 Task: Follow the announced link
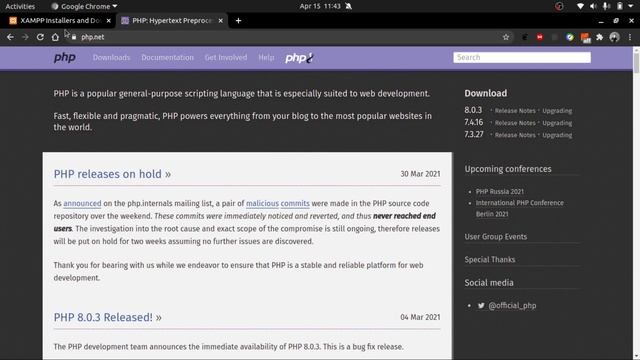(82, 203)
